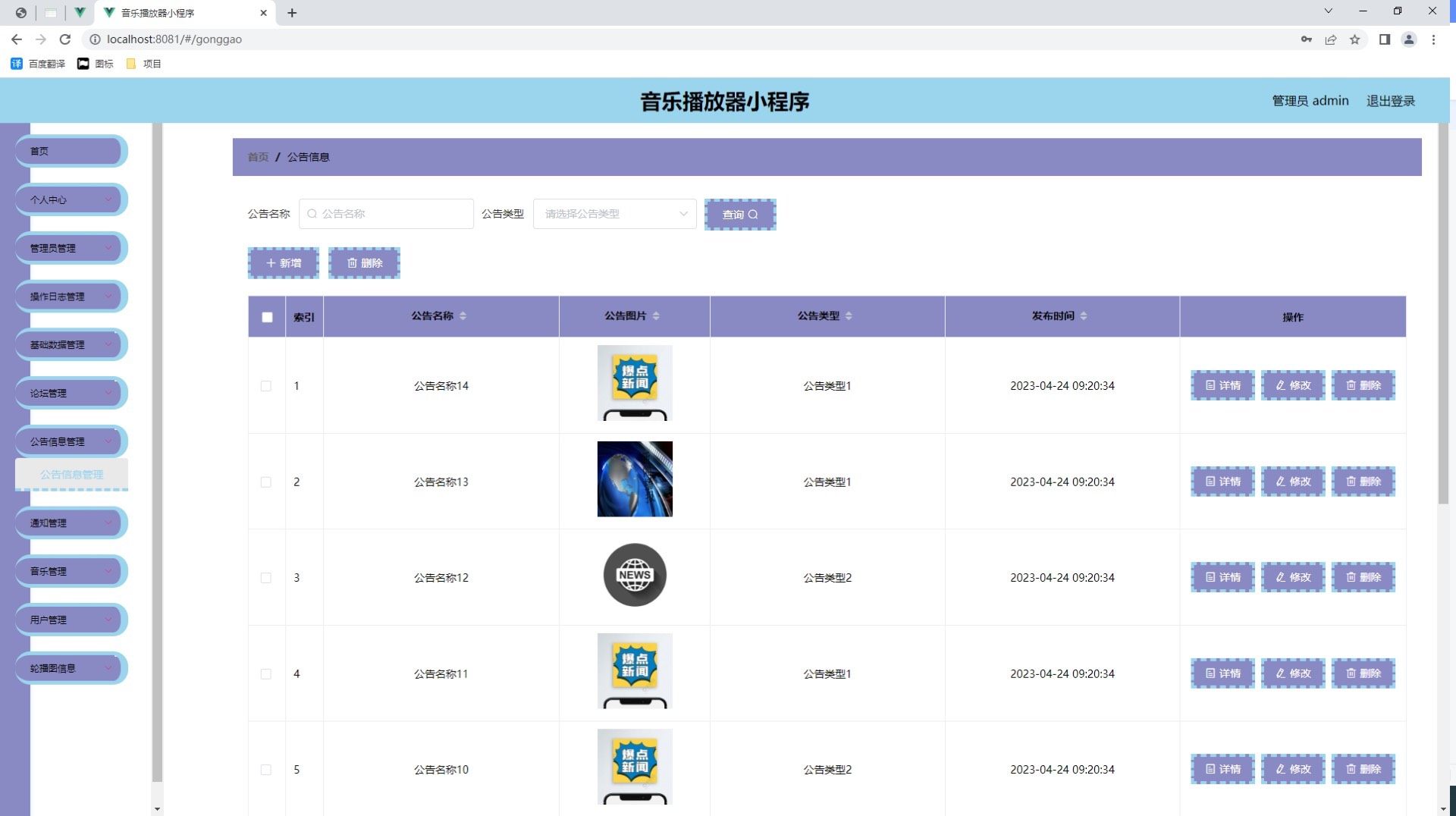Open 百度翻译 bookmark icon

17,64
